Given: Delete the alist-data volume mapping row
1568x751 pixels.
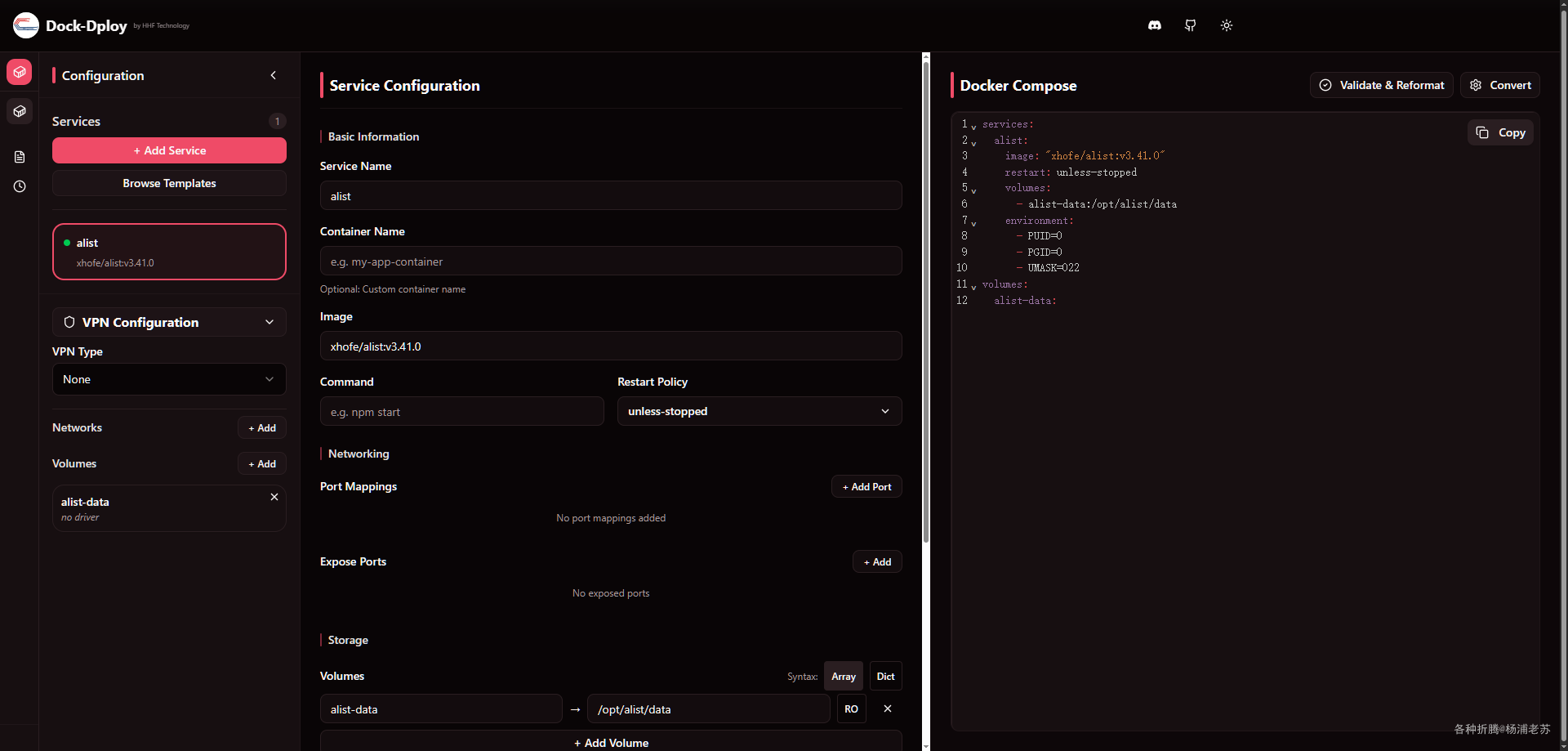Looking at the screenshot, I should click(x=888, y=709).
